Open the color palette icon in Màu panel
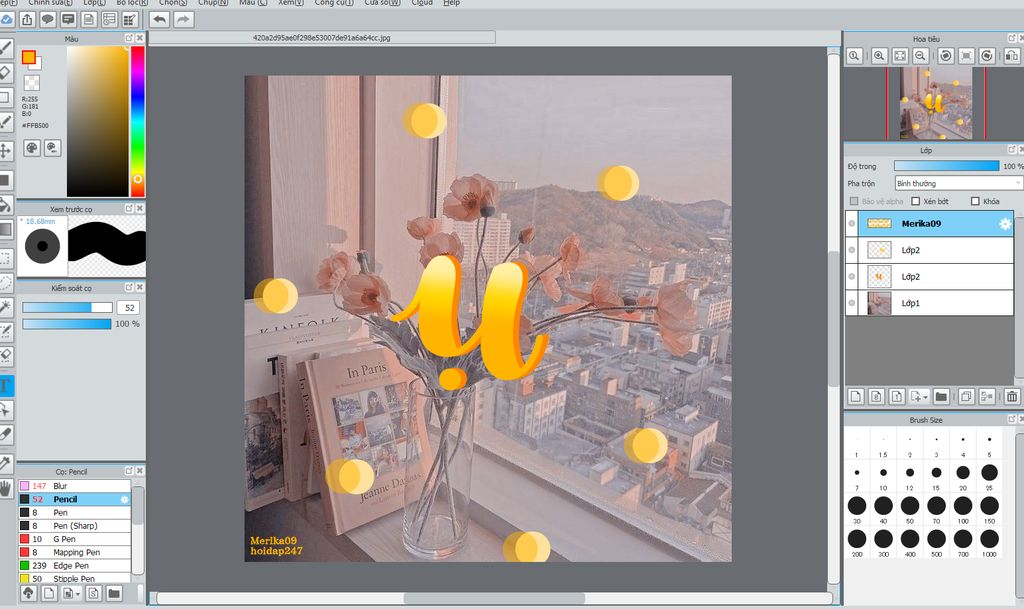 click(32, 148)
